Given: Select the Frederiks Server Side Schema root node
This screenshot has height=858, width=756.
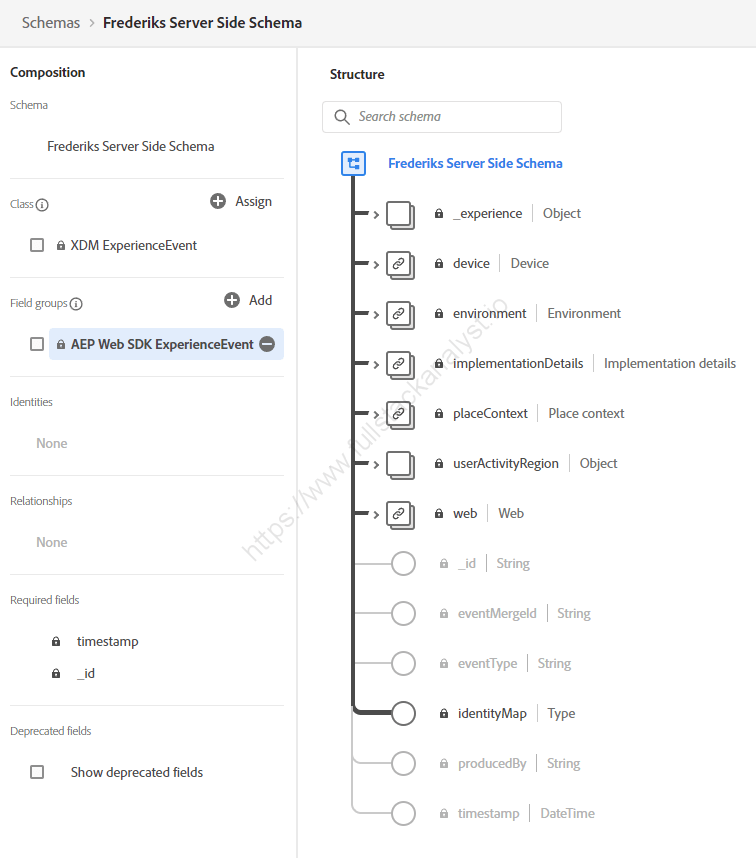Looking at the screenshot, I should click(475, 162).
